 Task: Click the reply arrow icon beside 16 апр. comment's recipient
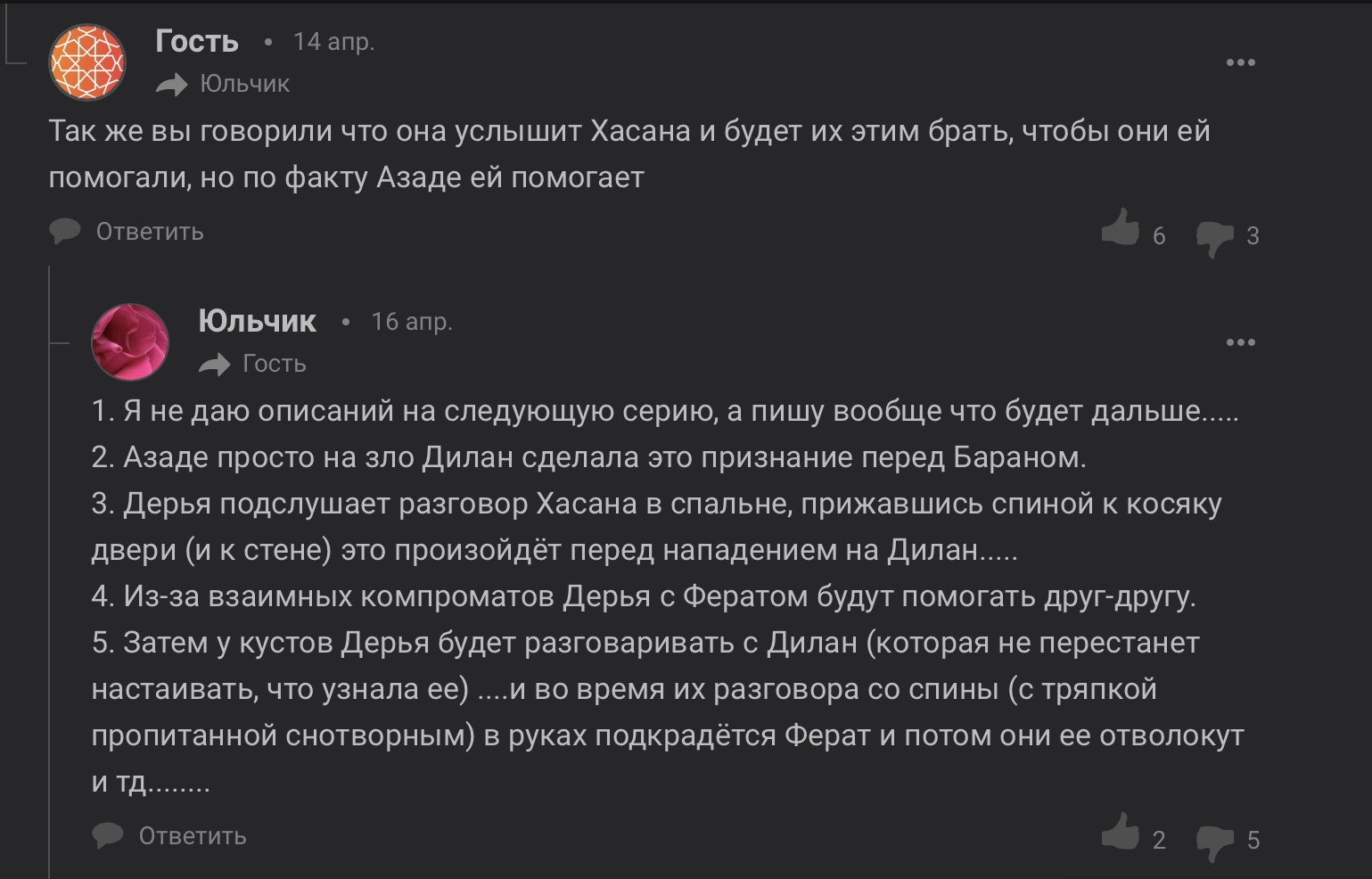pyautogui.click(x=214, y=365)
